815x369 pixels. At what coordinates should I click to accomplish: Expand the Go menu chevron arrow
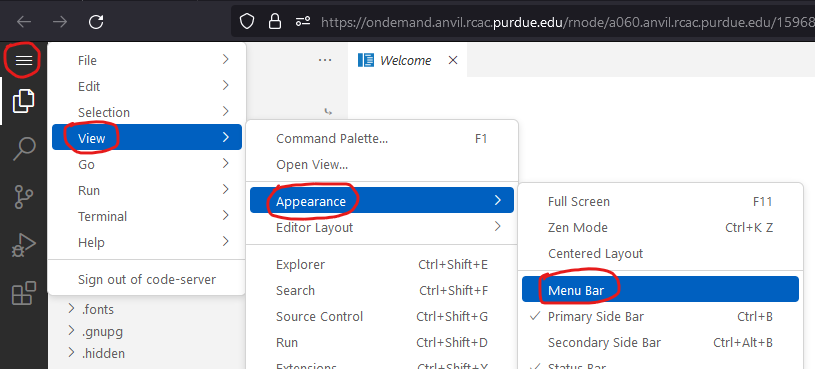coord(226,163)
